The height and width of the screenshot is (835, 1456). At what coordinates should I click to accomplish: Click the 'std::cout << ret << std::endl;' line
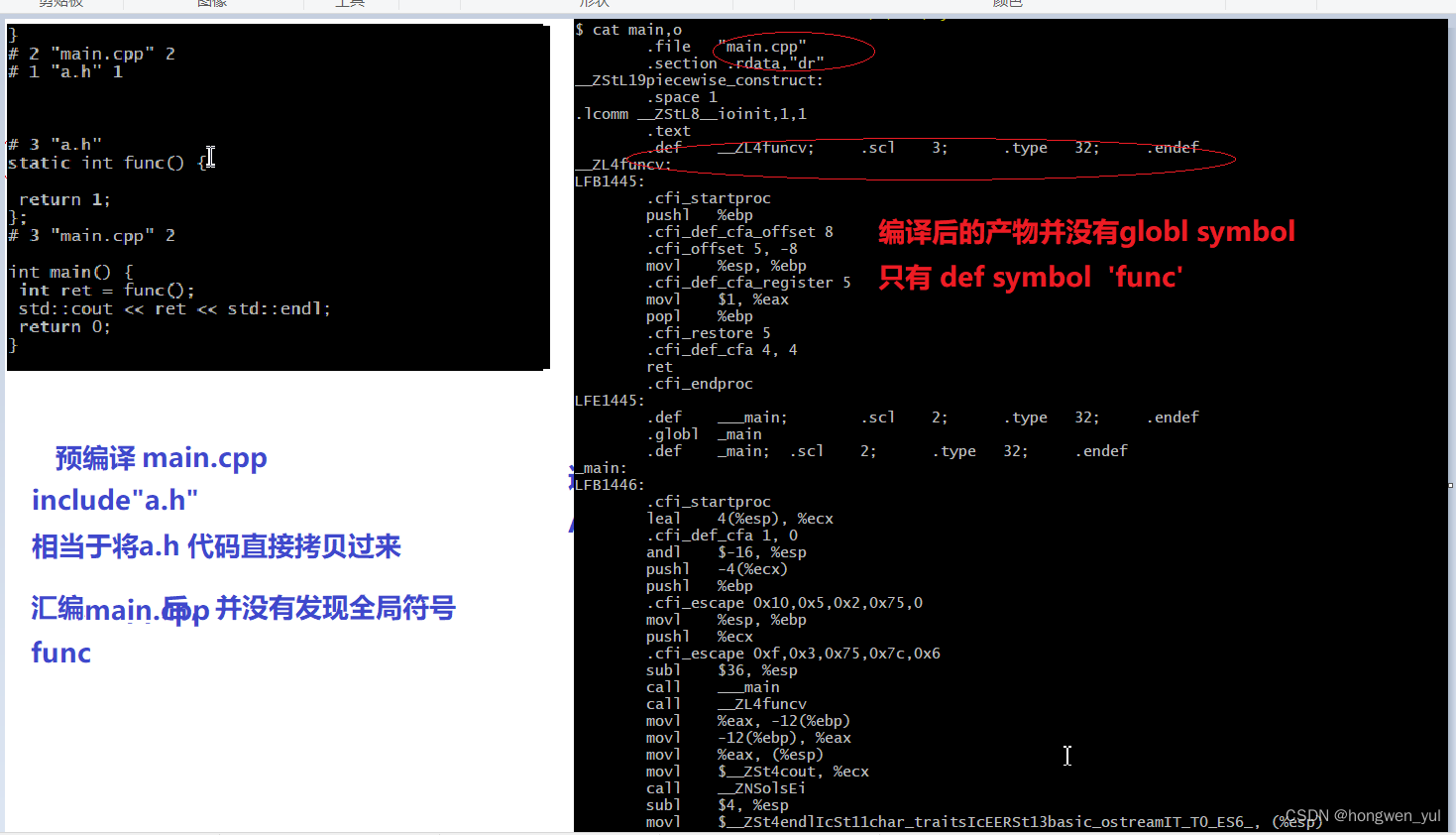[x=174, y=308]
